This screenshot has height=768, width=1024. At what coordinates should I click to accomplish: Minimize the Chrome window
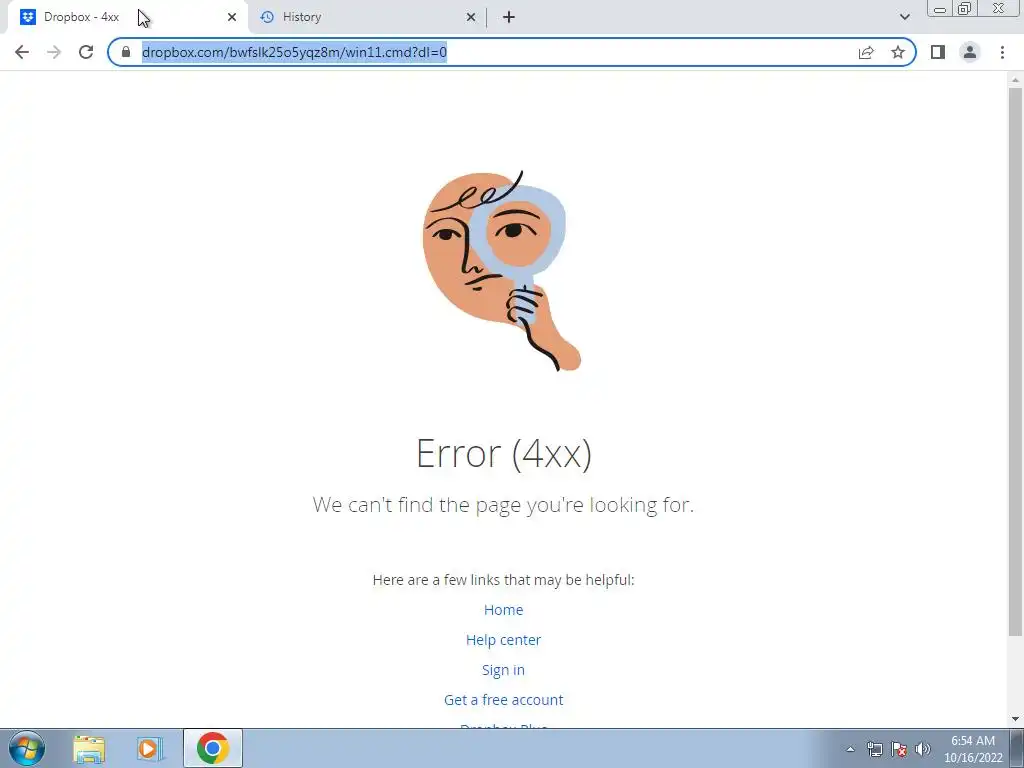tap(940, 9)
